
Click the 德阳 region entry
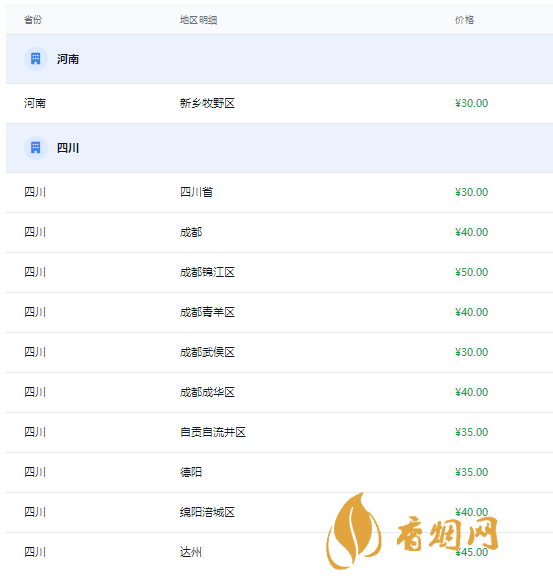pyautogui.click(x=191, y=472)
